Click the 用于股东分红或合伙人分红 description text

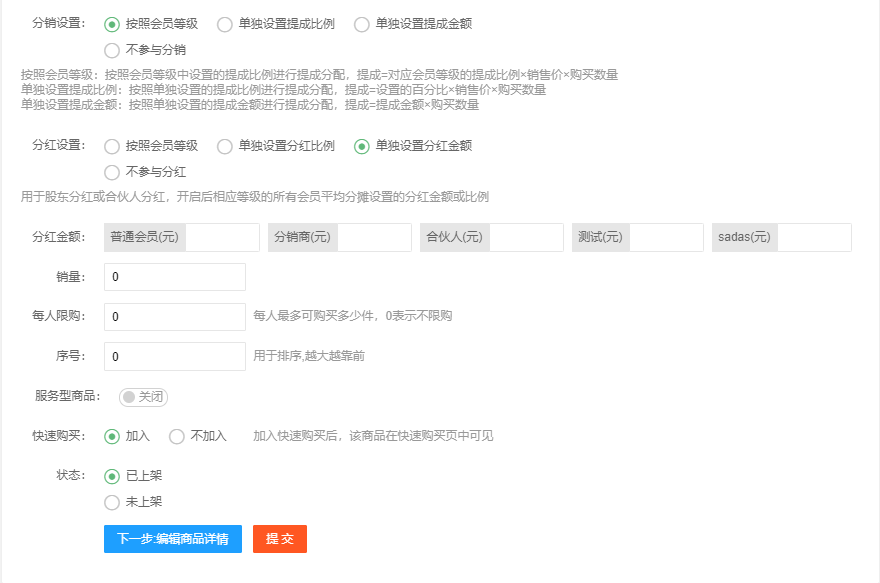[x=255, y=197]
